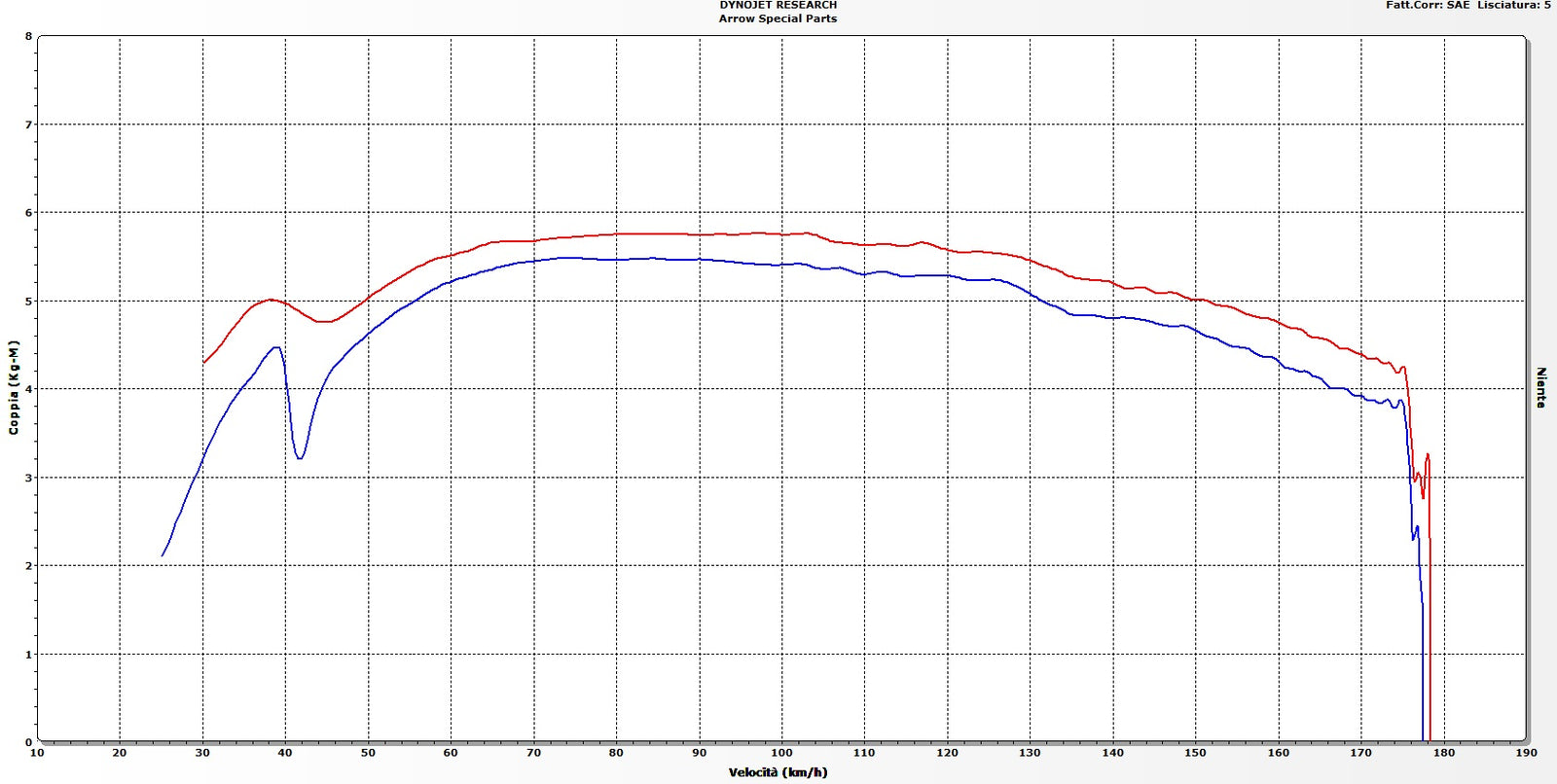Click the Coppia (Kg-M) axis title
This screenshot has height=784, width=1557.
point(14,387)
